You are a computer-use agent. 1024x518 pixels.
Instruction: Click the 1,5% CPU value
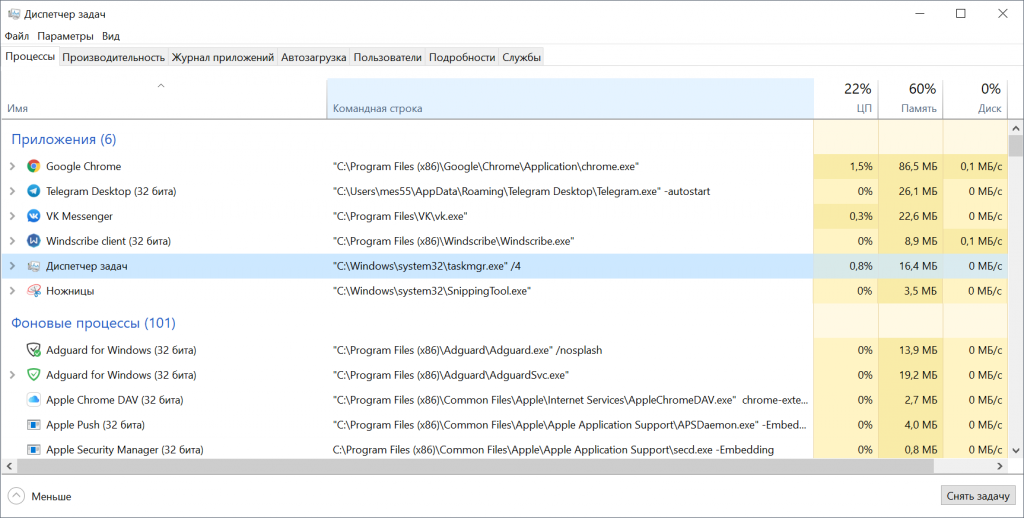[x=861, y=167]
